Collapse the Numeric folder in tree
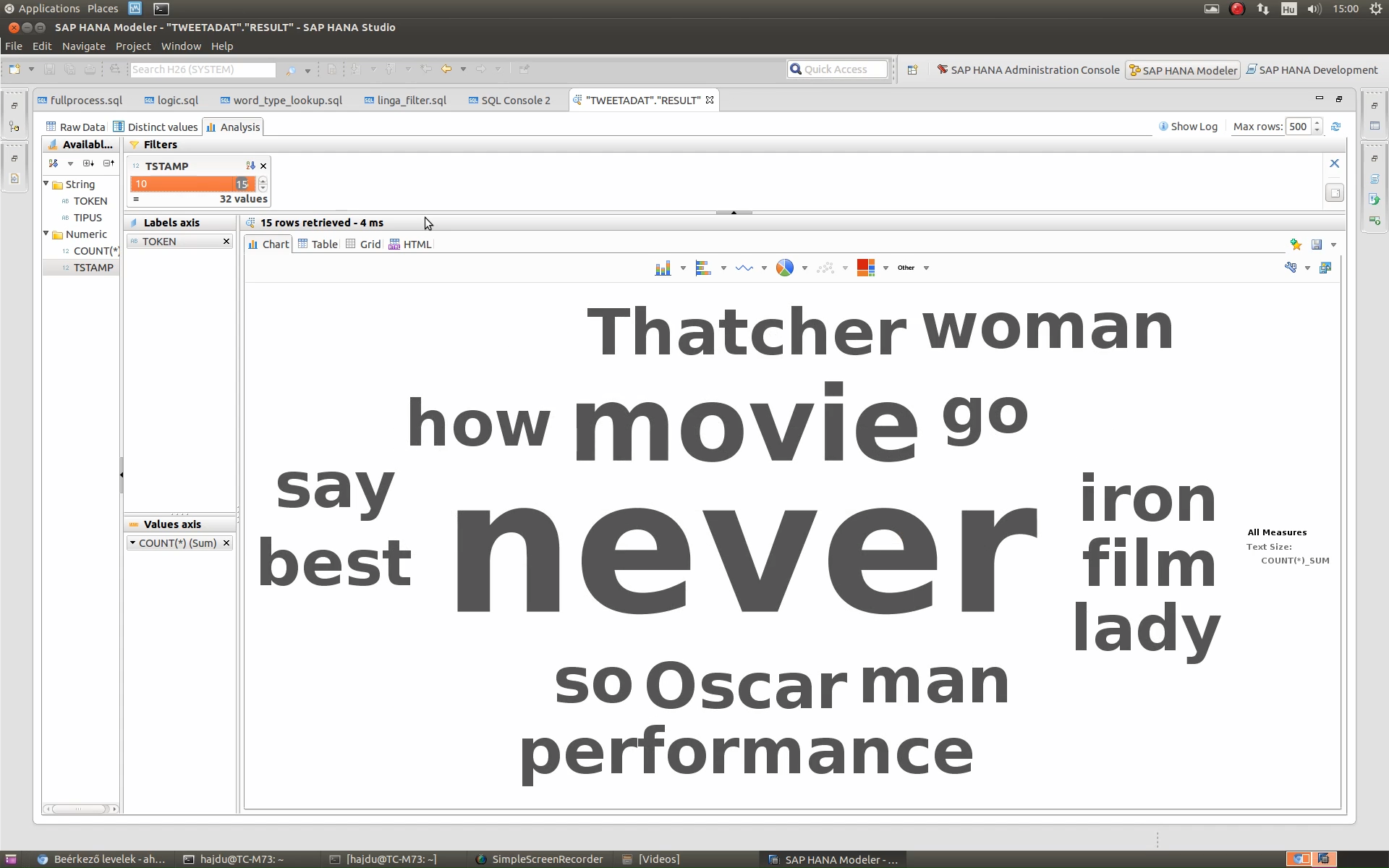Image resolution: width=1389 pixels, height=868 pixels. (x=46, y=234)
